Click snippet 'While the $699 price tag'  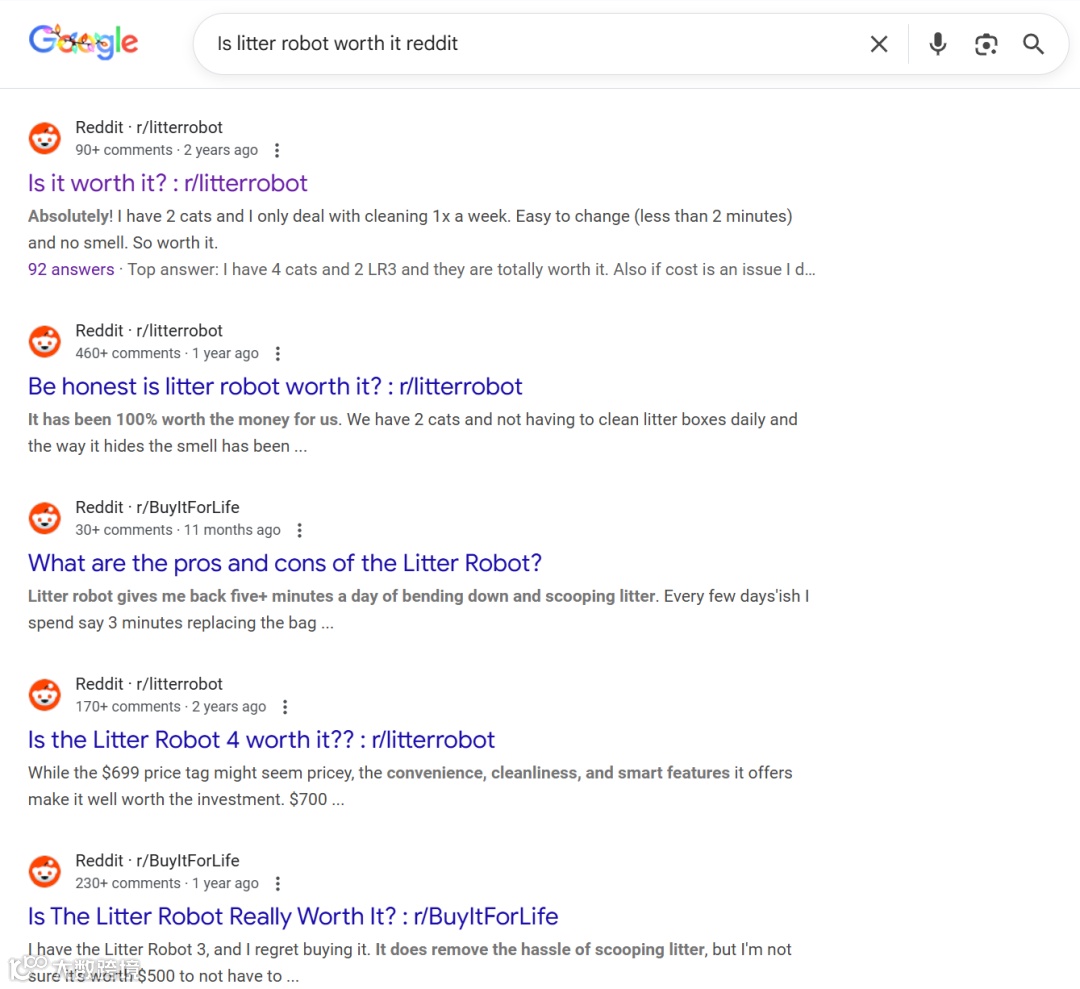click(x=410, y=786)
